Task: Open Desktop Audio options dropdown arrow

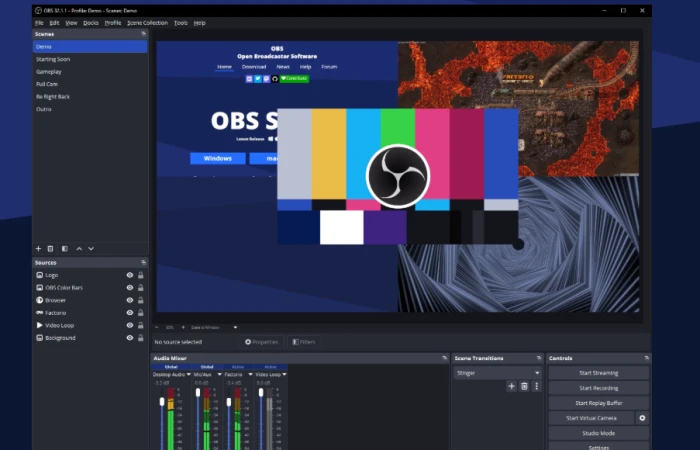Action: click(x=188, y=374)
